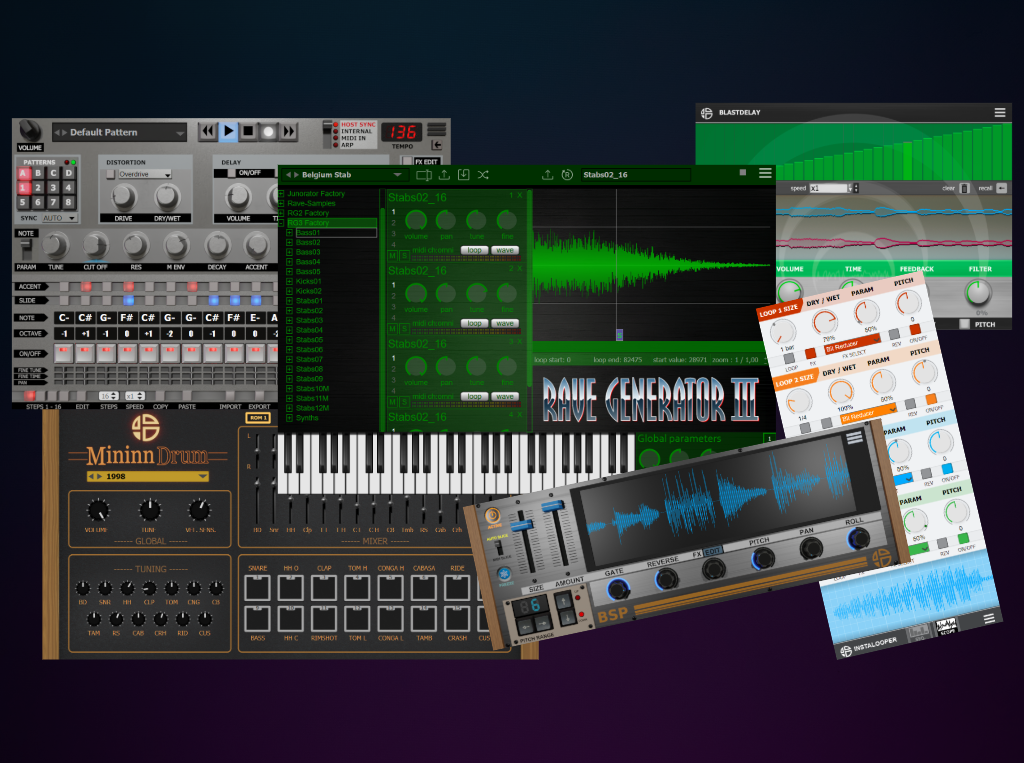Click the wave button on second Stabs02_16 slot
1024x763 pixels.
tap(505, 323)
